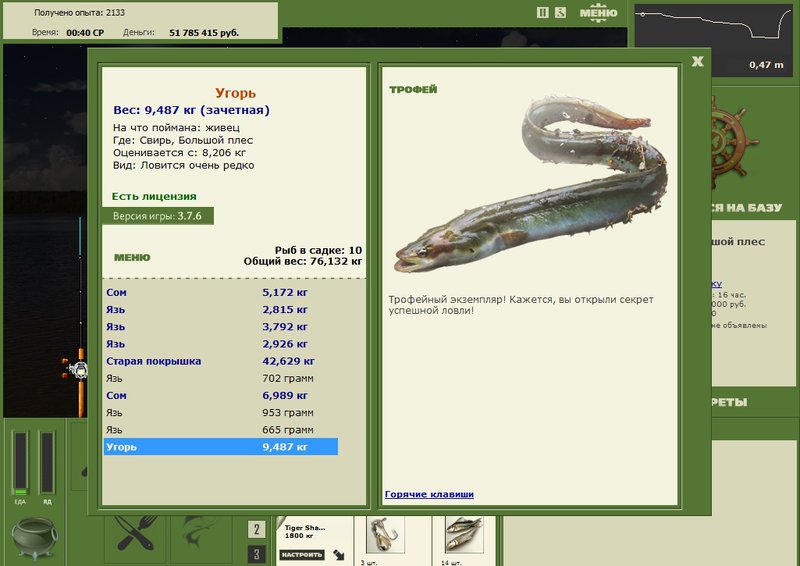Open the top МЕНЮ game menu
The image size is (800, 566).
coord(598,13)
